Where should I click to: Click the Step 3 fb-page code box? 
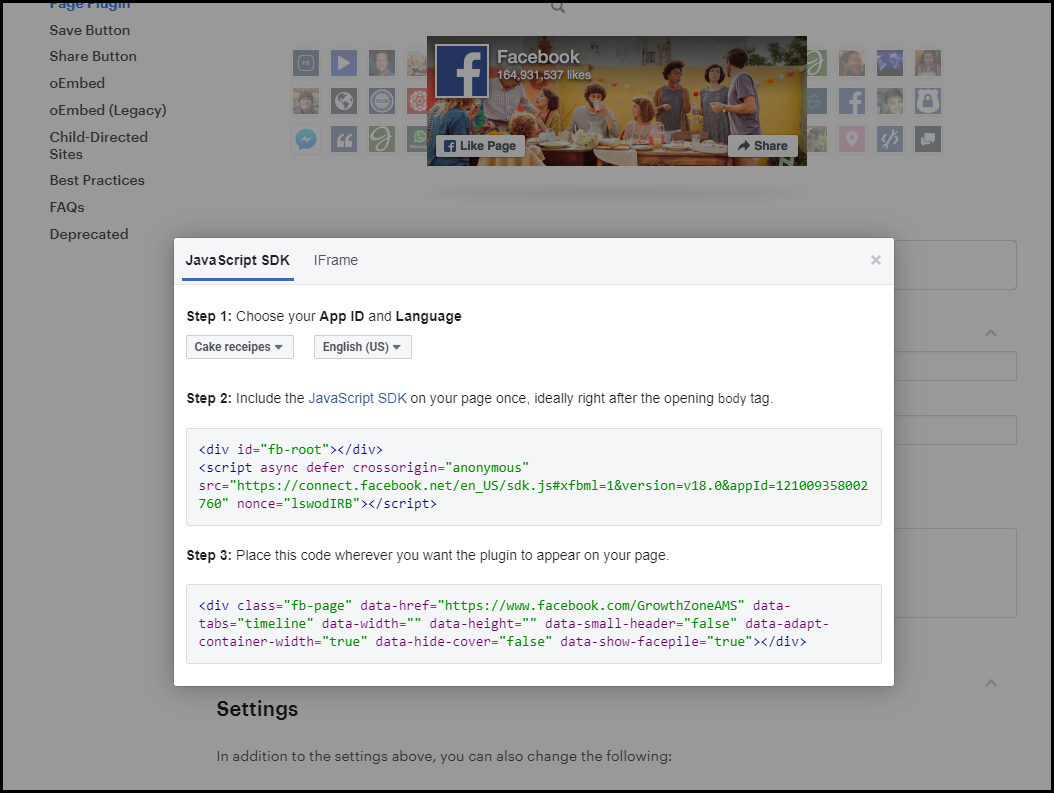(x=533, y=624)
